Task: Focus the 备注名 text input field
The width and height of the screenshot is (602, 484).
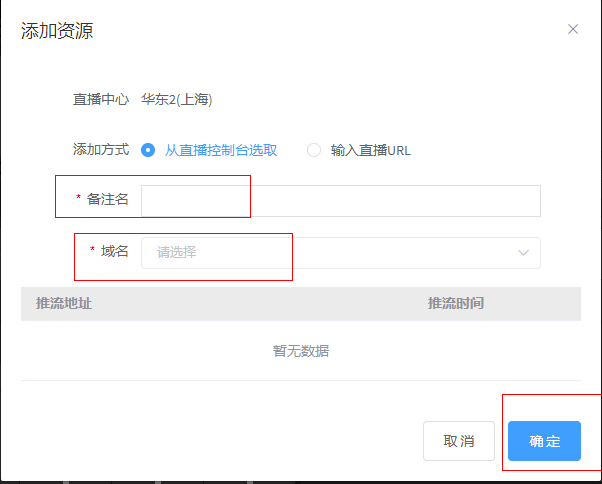Action: [340, 200]
